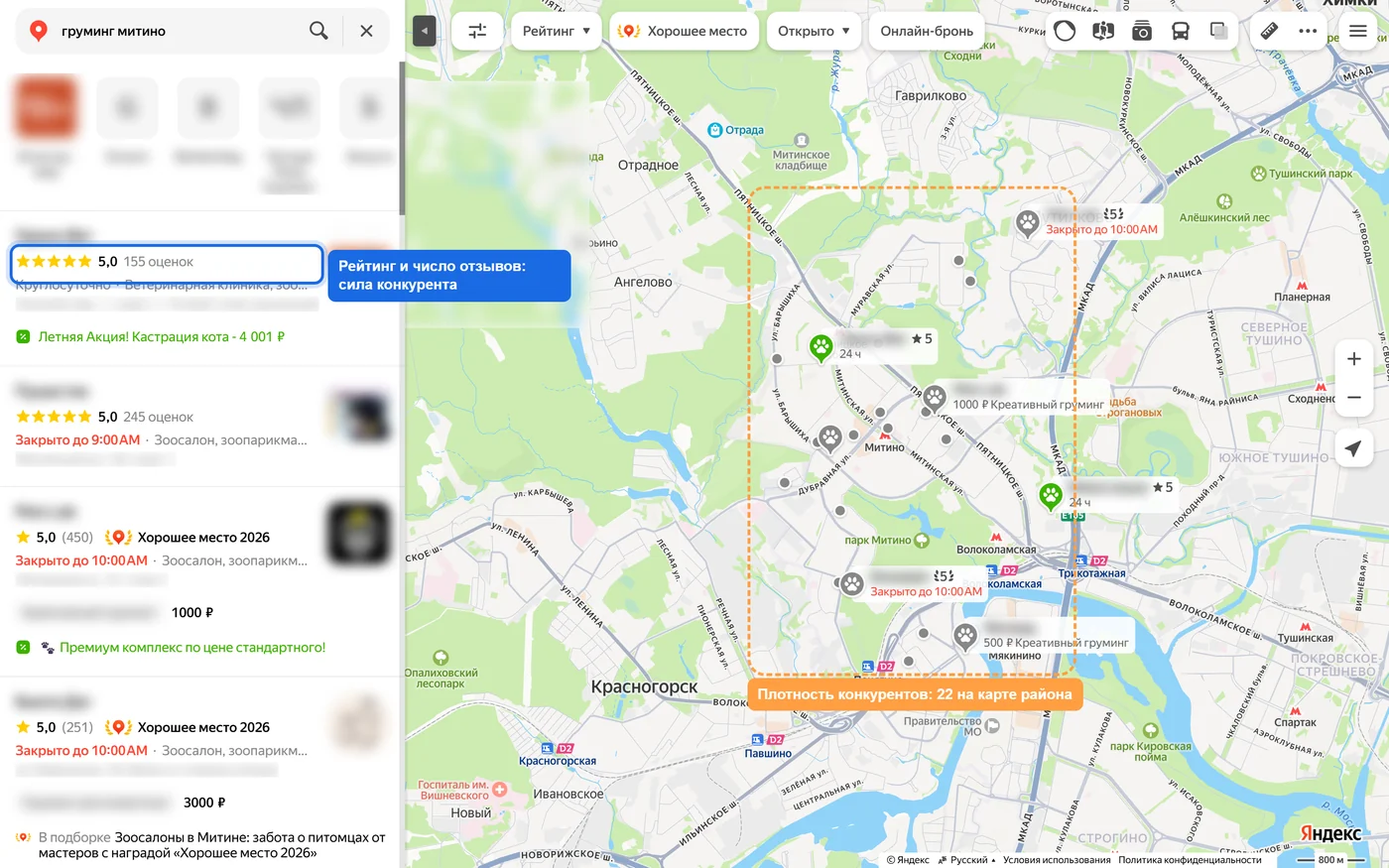Zoom in with the plus button
Screen dimensions: 1389x868
(x=1354, y=359)
